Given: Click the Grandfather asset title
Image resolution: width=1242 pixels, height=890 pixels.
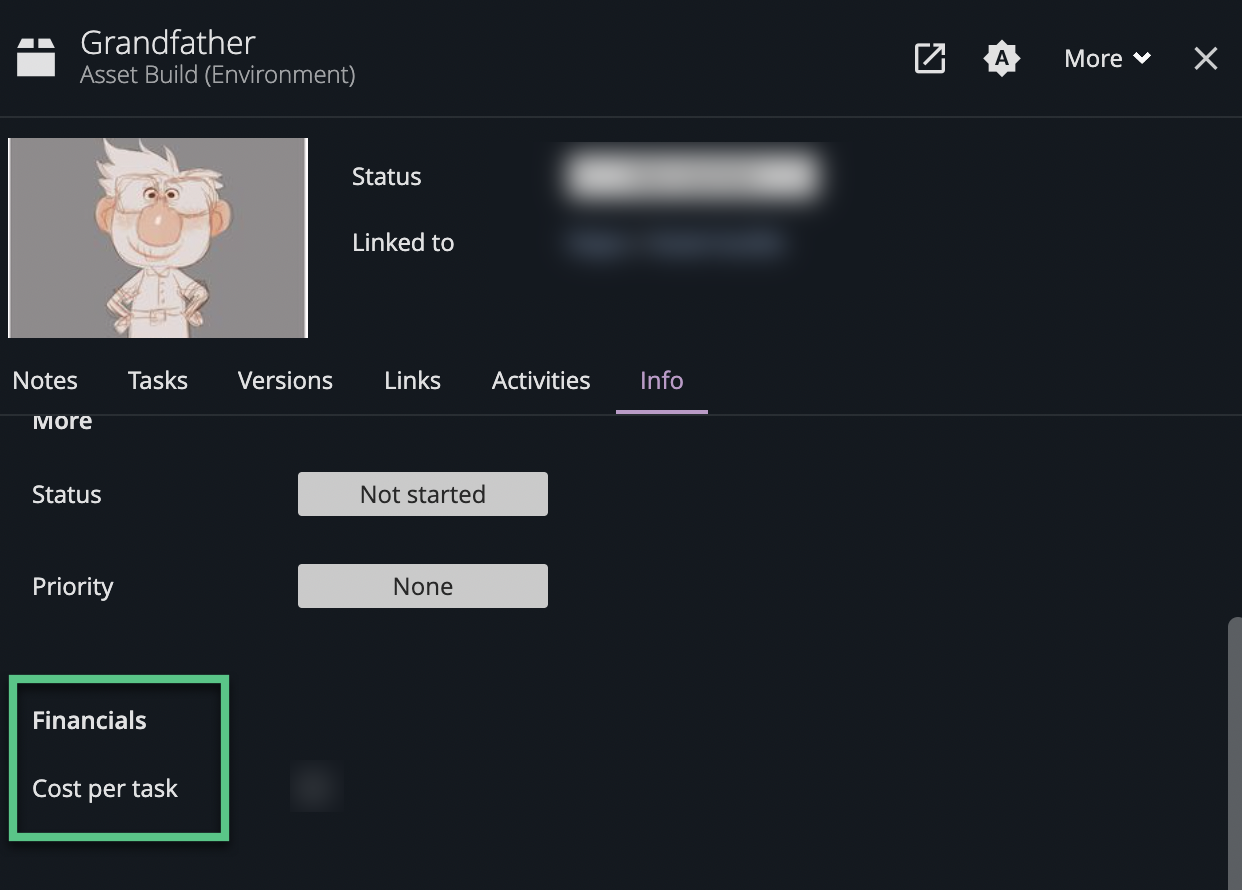Looking at the screenshot, I should tap(167, 42).
